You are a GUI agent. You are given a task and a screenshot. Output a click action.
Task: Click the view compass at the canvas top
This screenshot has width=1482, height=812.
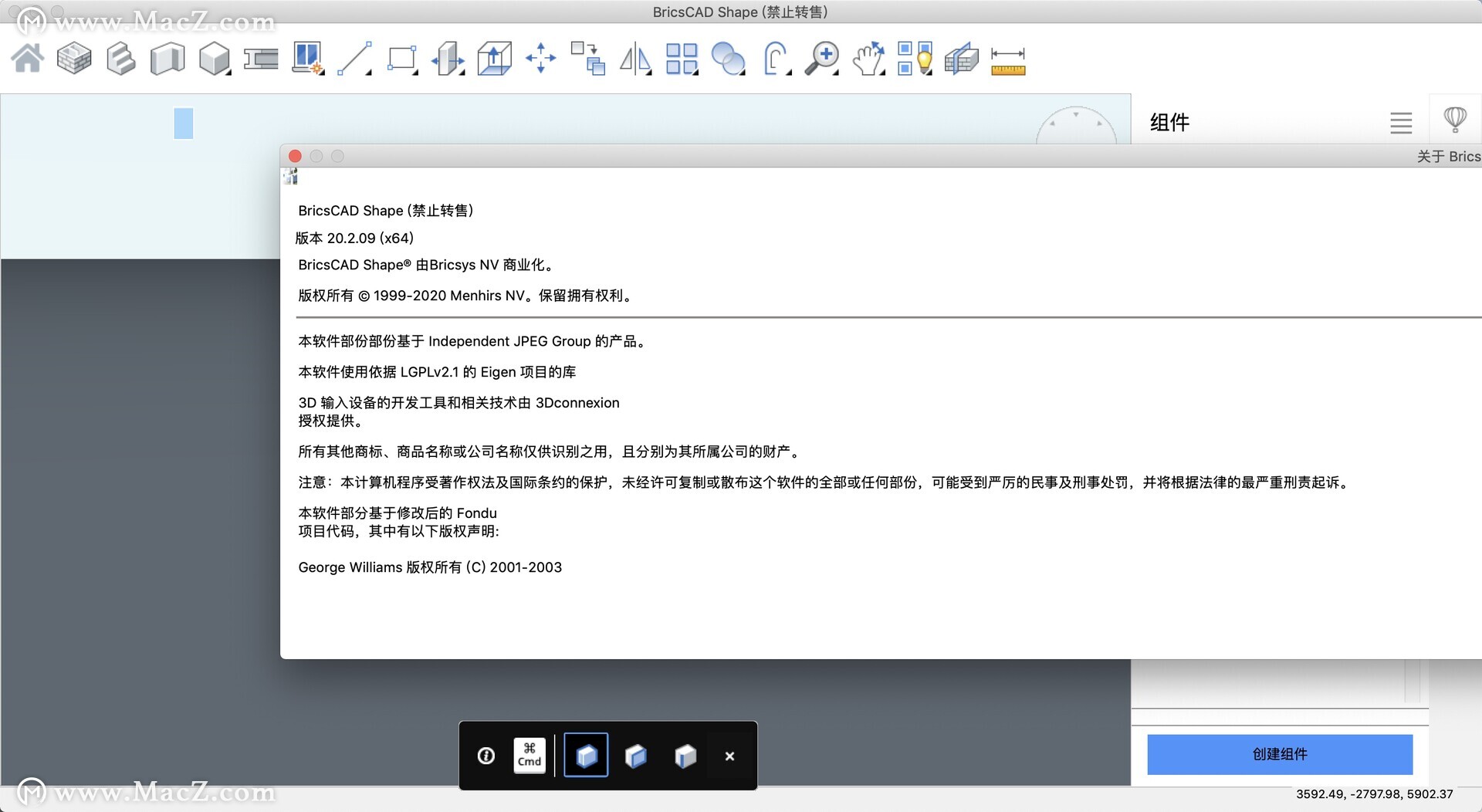tap(1076, 125)
